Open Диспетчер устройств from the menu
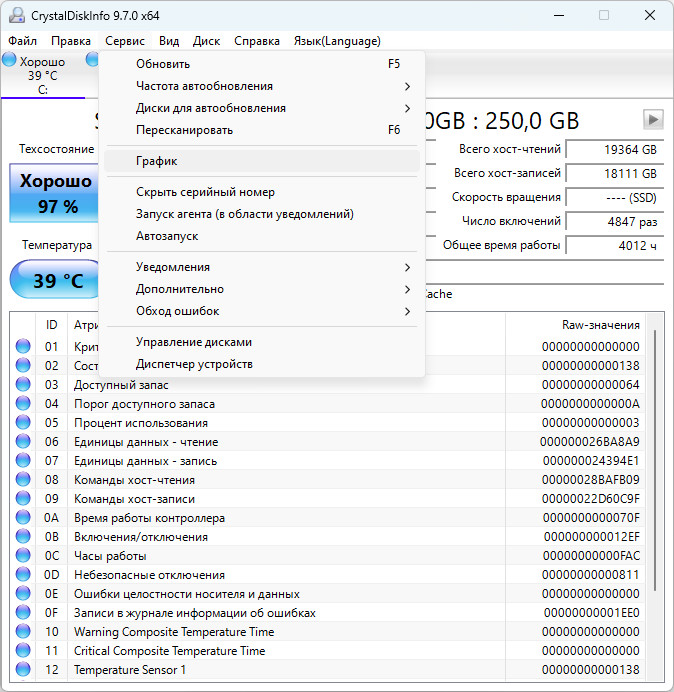The width and height of the screenshot is (674, 692). pyautogui.click(x=262, y=364)
